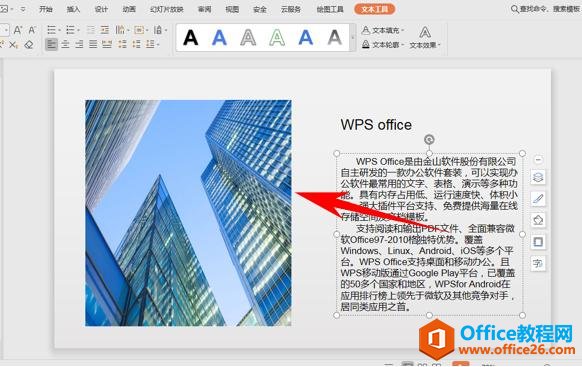Select the building photo on slide
The width and height of the screenshot is (582, 367).
click(x=188, y=213)
